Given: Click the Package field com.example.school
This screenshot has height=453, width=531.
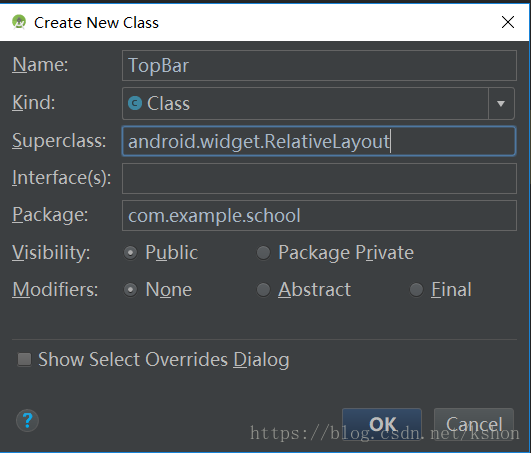Looking at the screenshot, I should tap(319, 216).
